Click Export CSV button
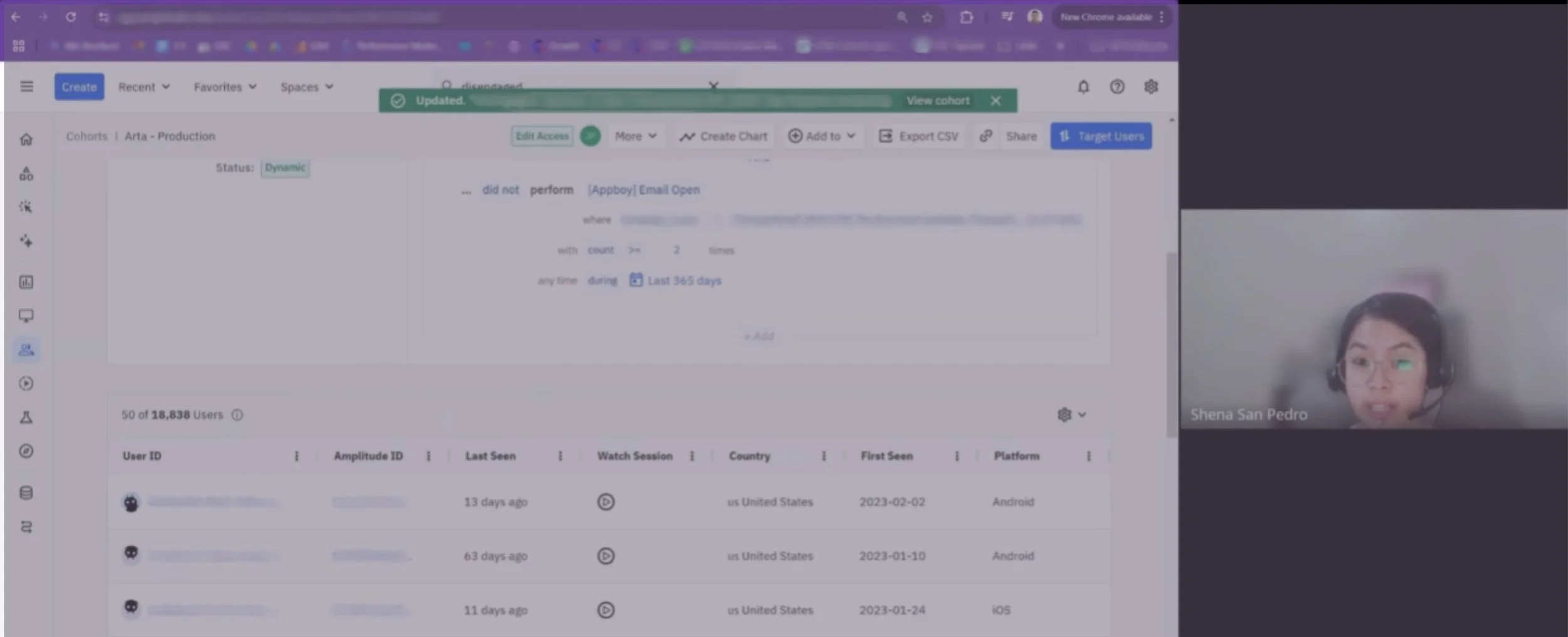This screenshot has width=1568, height=637. tap(919, 136)
